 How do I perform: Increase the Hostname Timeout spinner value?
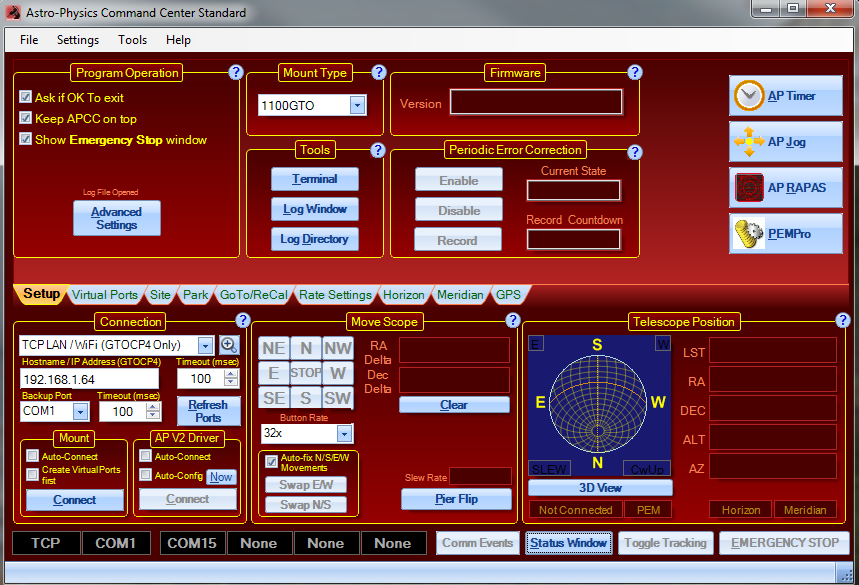tap(231, 374)
